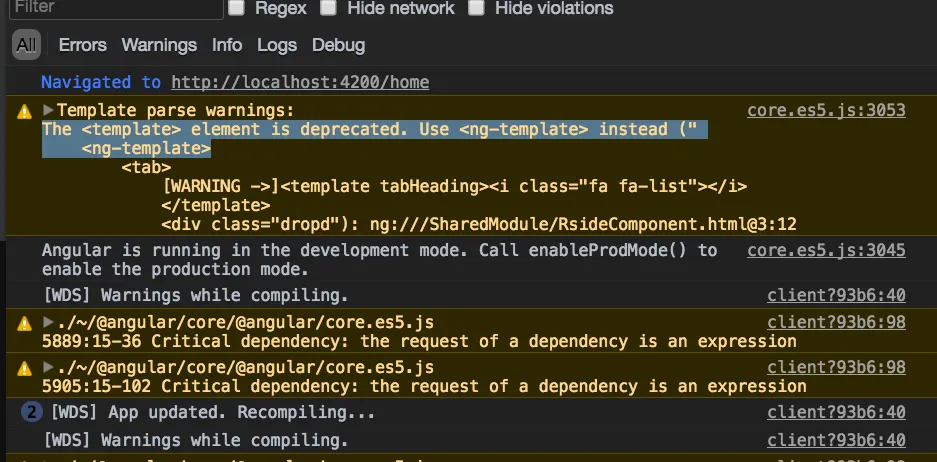Choose the Debug filter

coord(338,45)
